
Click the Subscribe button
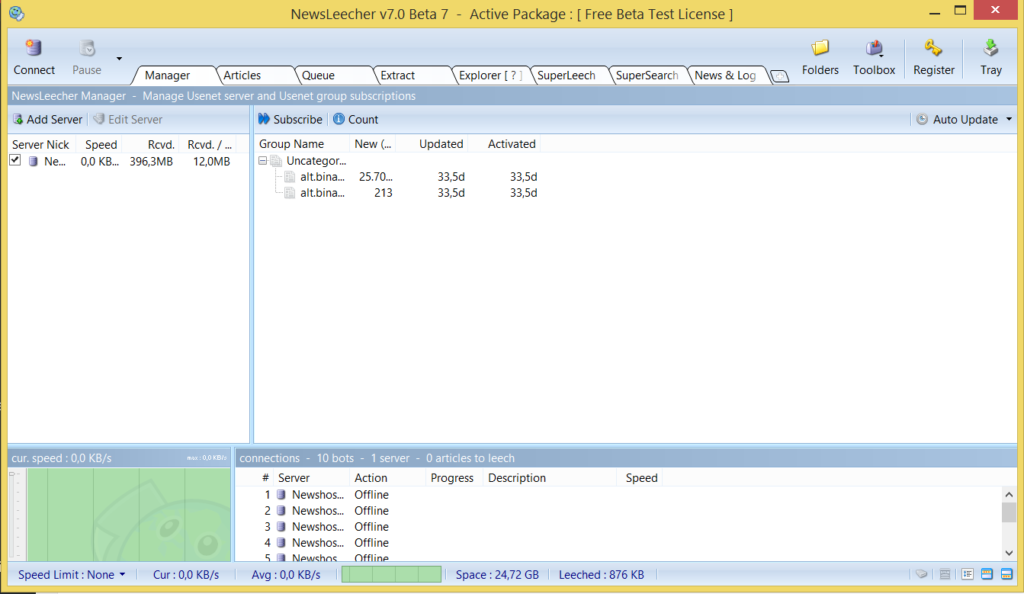(x=290, y=119)
